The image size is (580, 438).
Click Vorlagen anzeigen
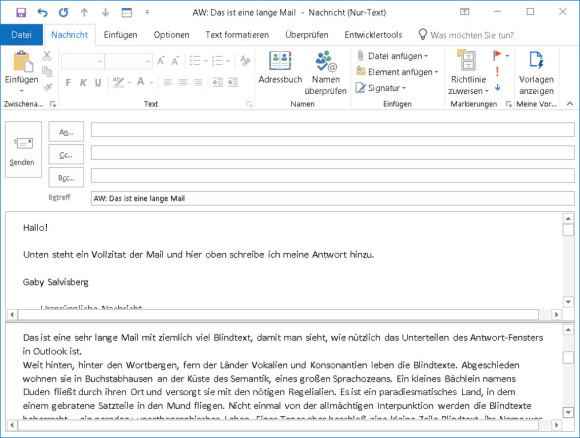tap(536, 73)
